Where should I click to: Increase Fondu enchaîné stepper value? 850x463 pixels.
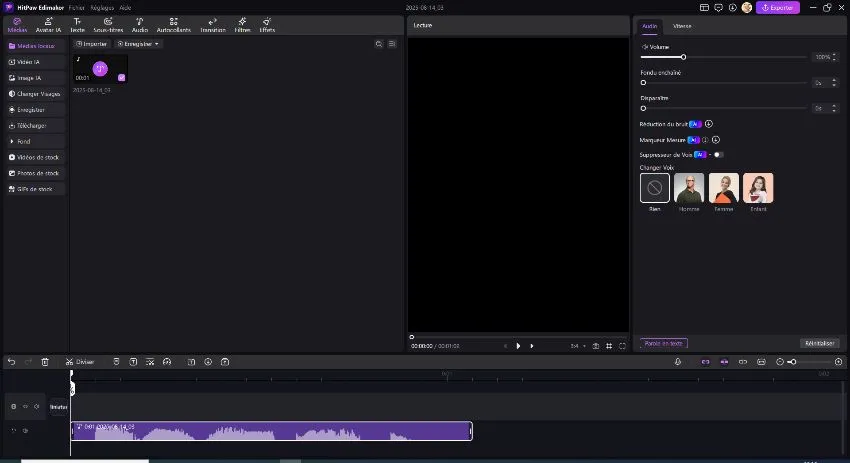coord(834,81)
